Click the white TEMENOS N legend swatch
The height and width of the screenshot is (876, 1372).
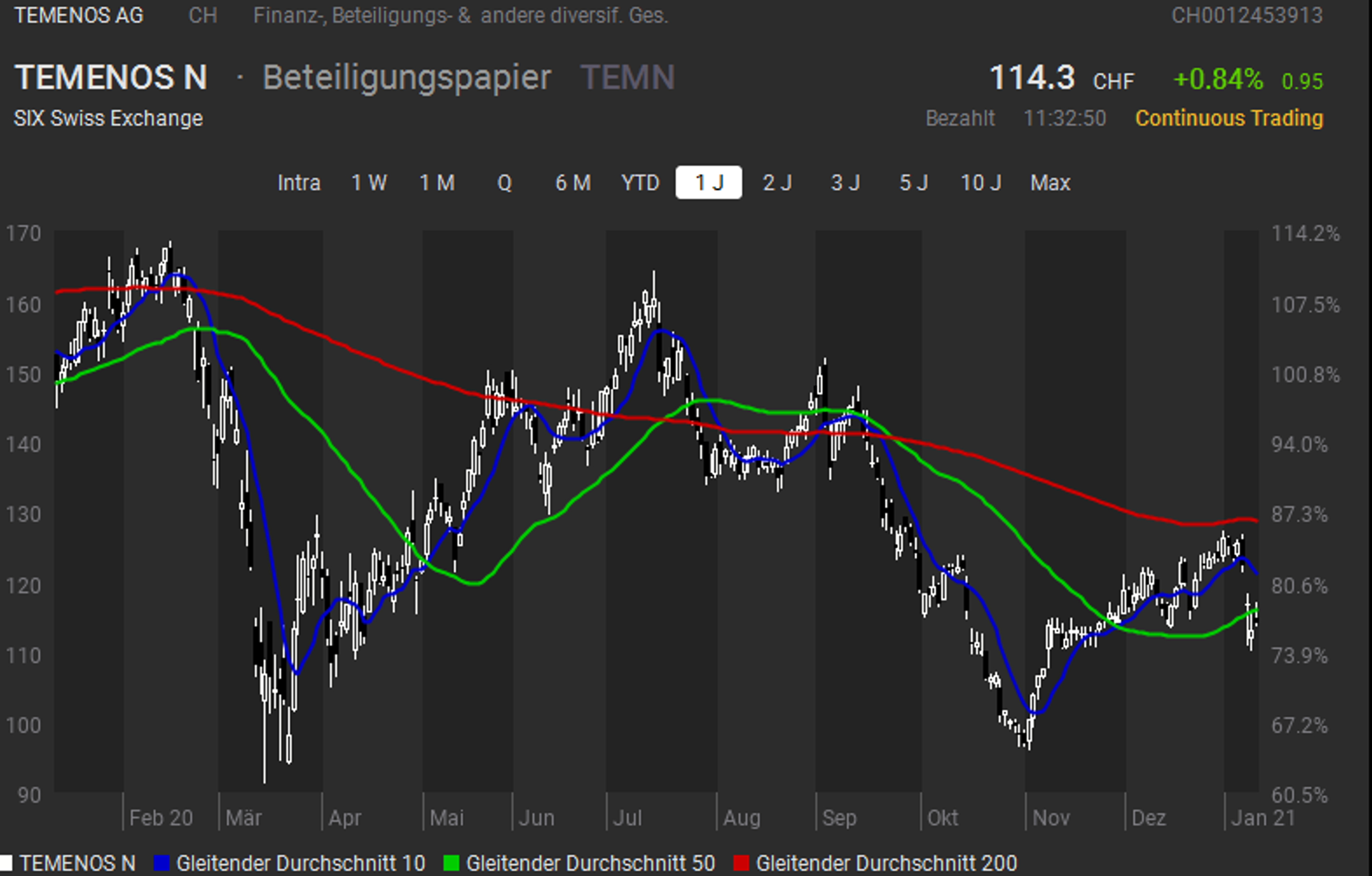(6, 863)
